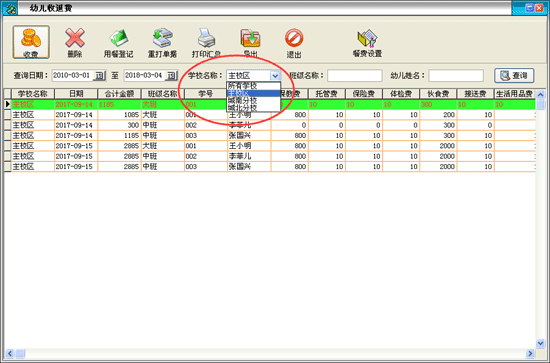Viewport: 550px width, 363px height.
Task: Click the 幼儿姓名 input field
Action: coord(456,75)
